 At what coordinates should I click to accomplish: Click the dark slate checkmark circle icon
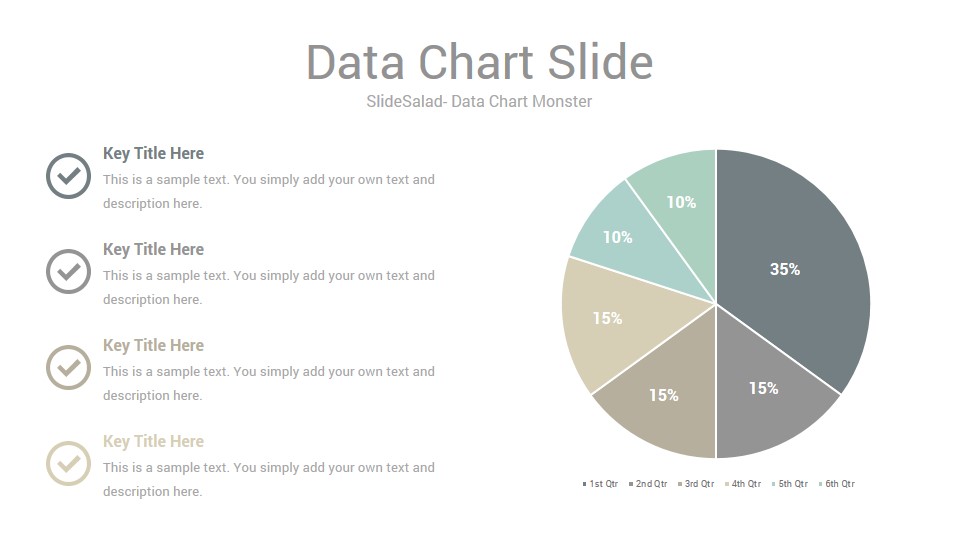(69, 176)
